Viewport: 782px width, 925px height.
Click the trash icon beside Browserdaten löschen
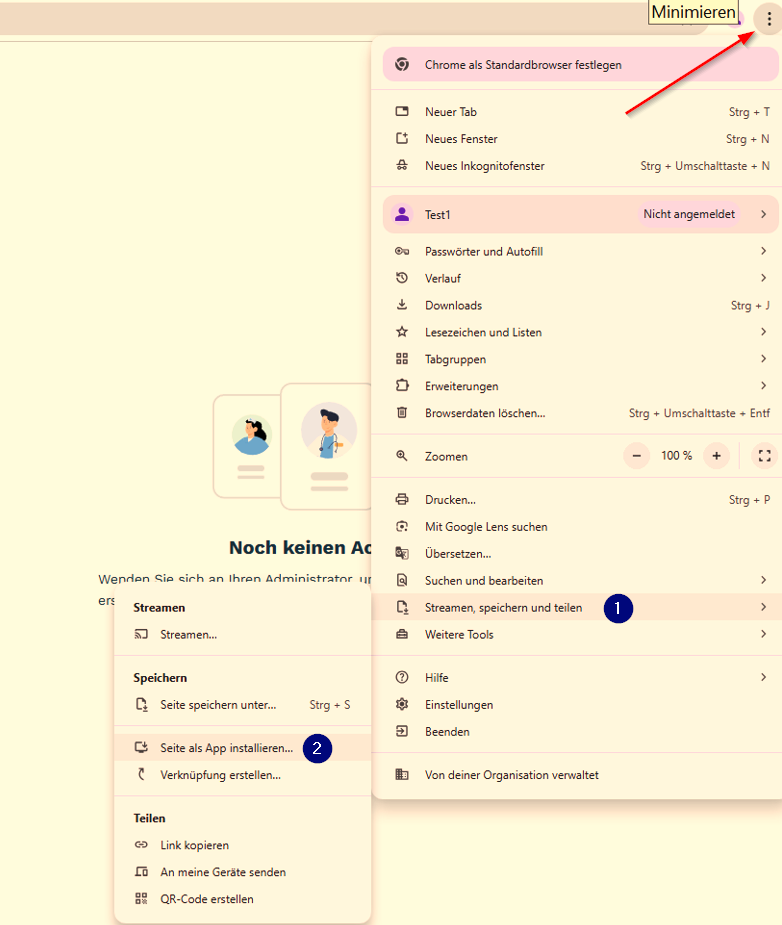coord(402,413)
